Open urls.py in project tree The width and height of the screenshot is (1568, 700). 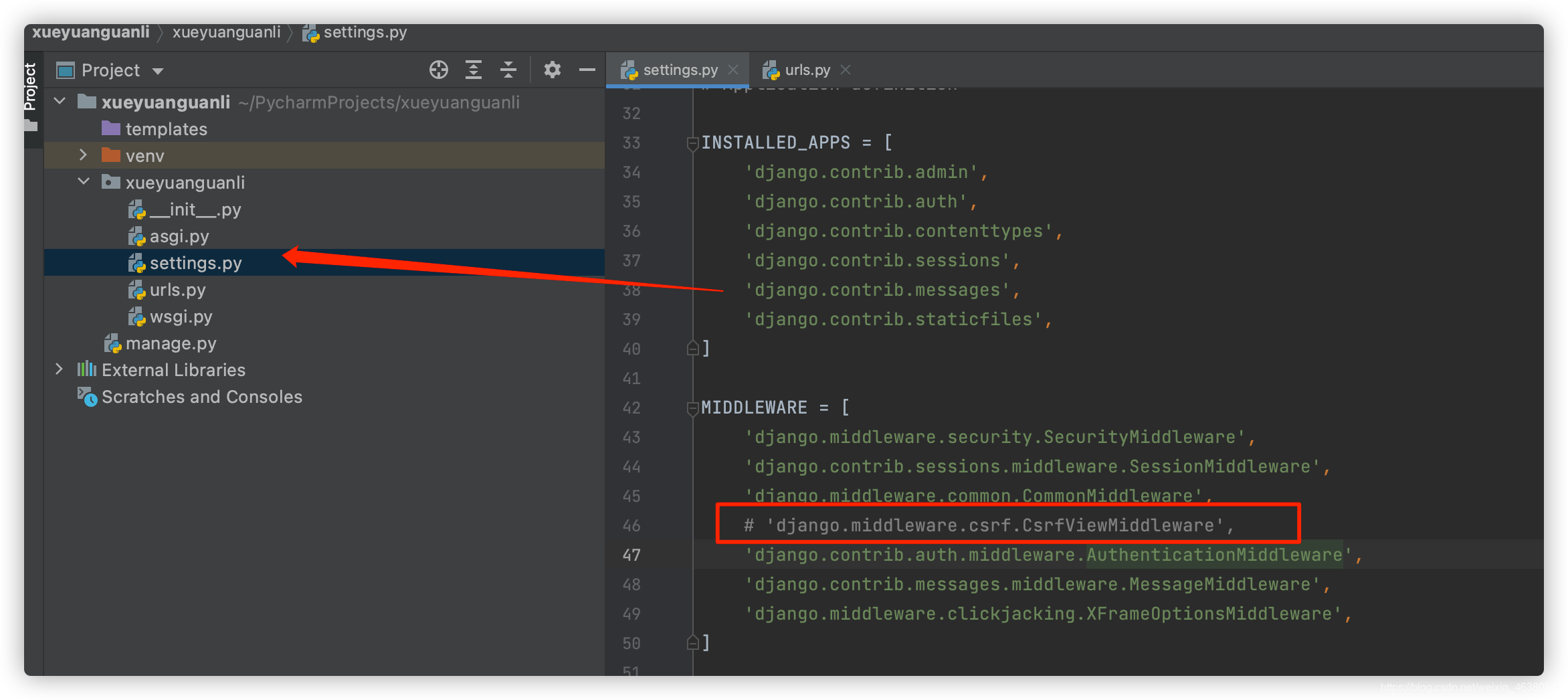177,290
